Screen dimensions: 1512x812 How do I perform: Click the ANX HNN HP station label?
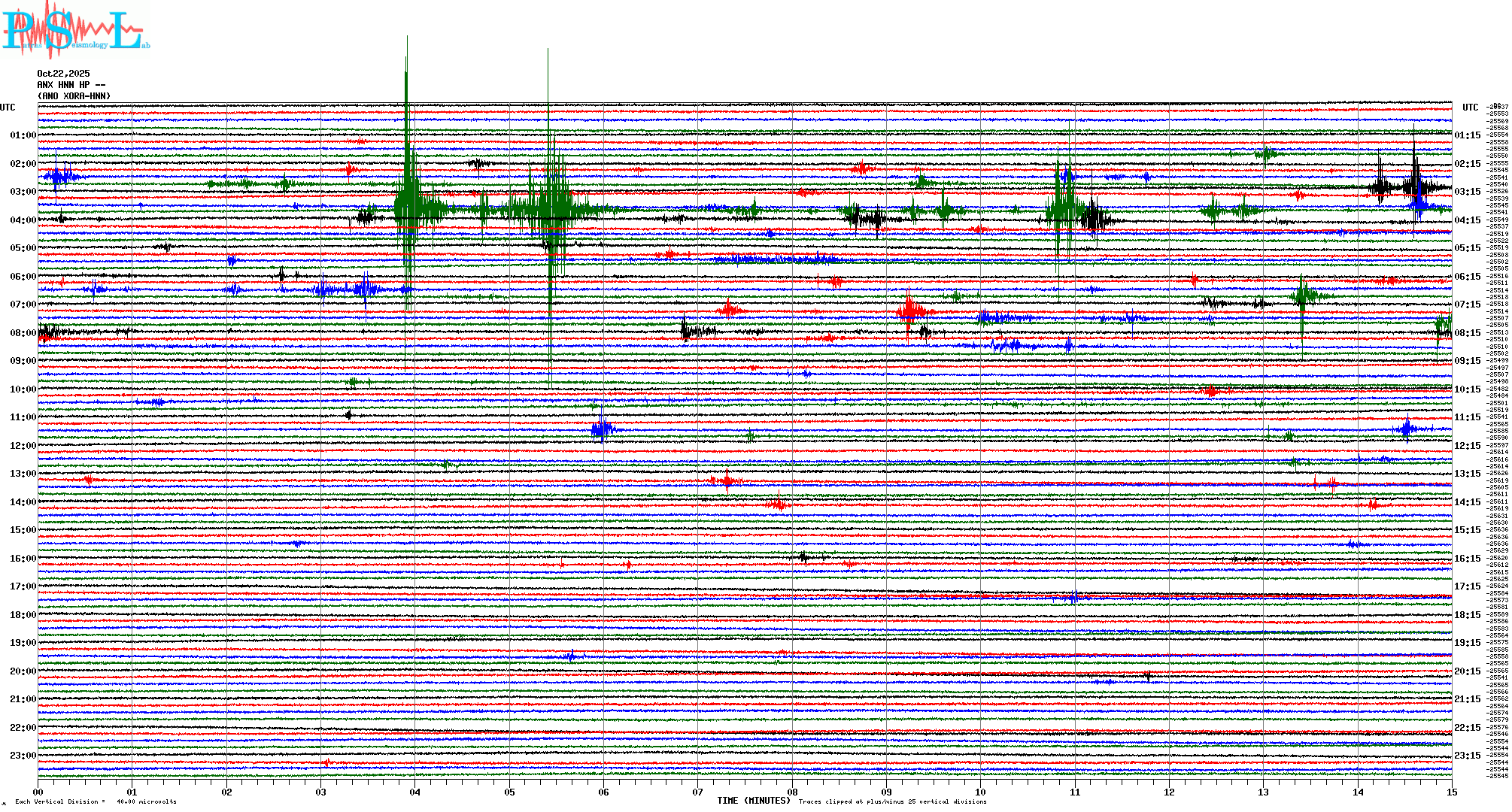pyautogui.click(x=71, y=85)
